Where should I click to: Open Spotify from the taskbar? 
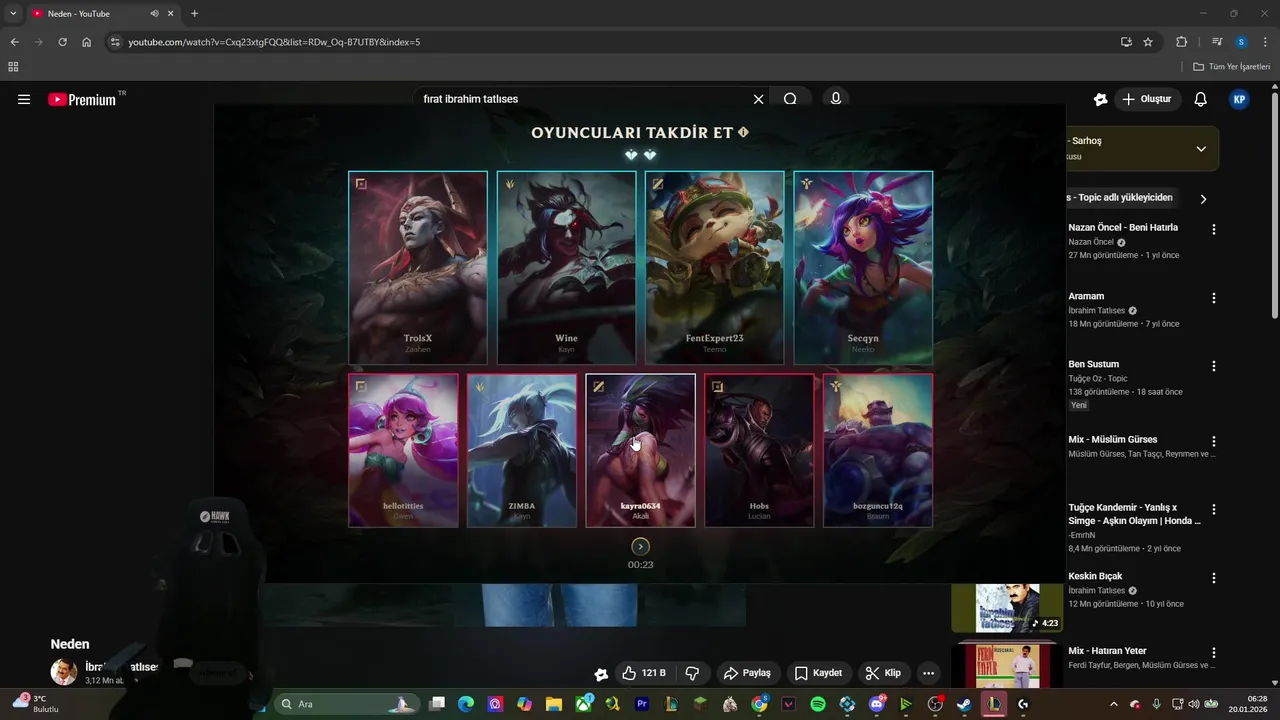click(x=818, y=704)
